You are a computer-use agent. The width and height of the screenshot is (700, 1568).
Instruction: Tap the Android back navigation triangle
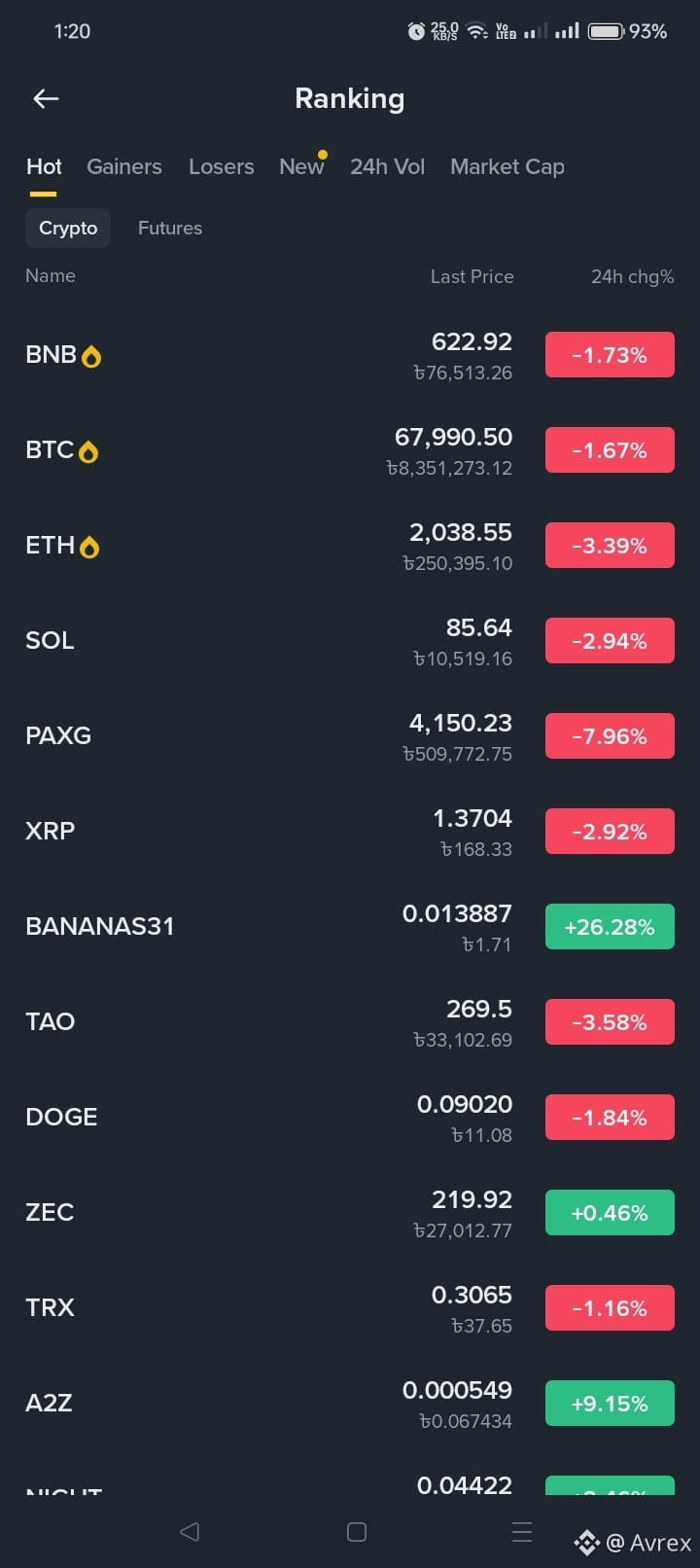pos(190,1531)
